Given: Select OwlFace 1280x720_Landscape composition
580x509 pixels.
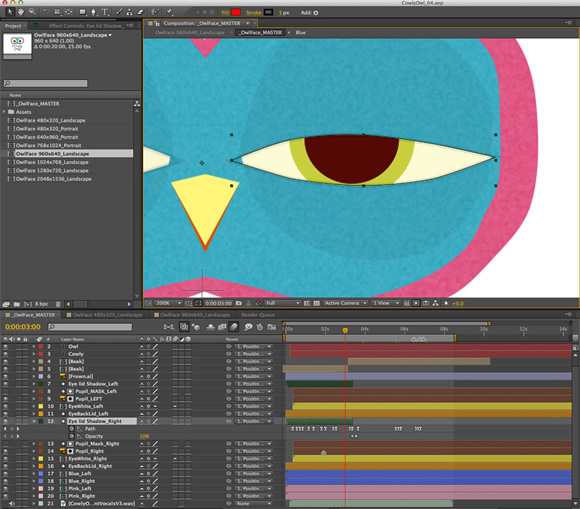Looking at the screenshot, I should 52,171.
